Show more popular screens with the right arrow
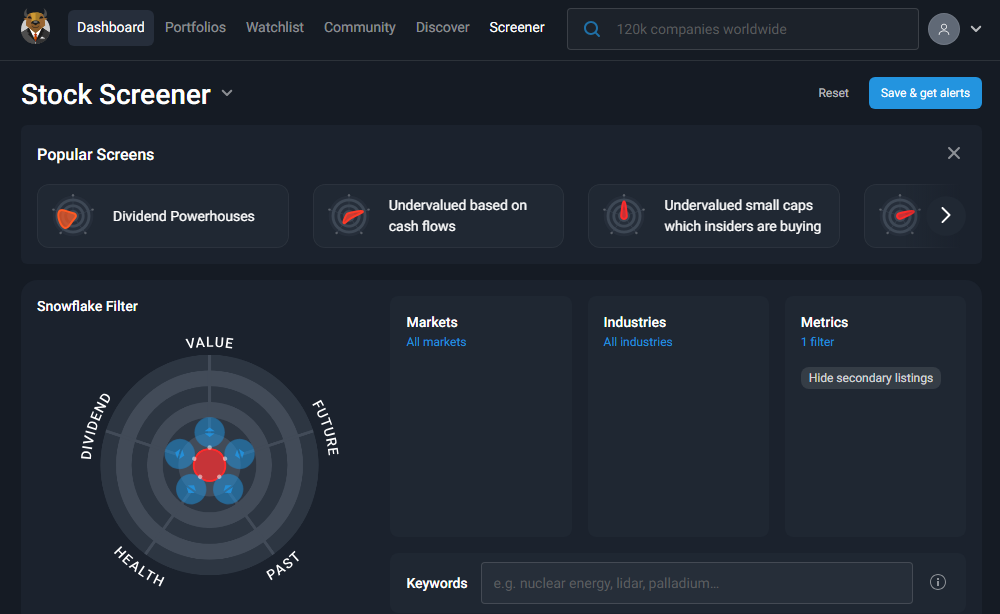The width and height of the screenshot is (1000, 614). (945, 215)
